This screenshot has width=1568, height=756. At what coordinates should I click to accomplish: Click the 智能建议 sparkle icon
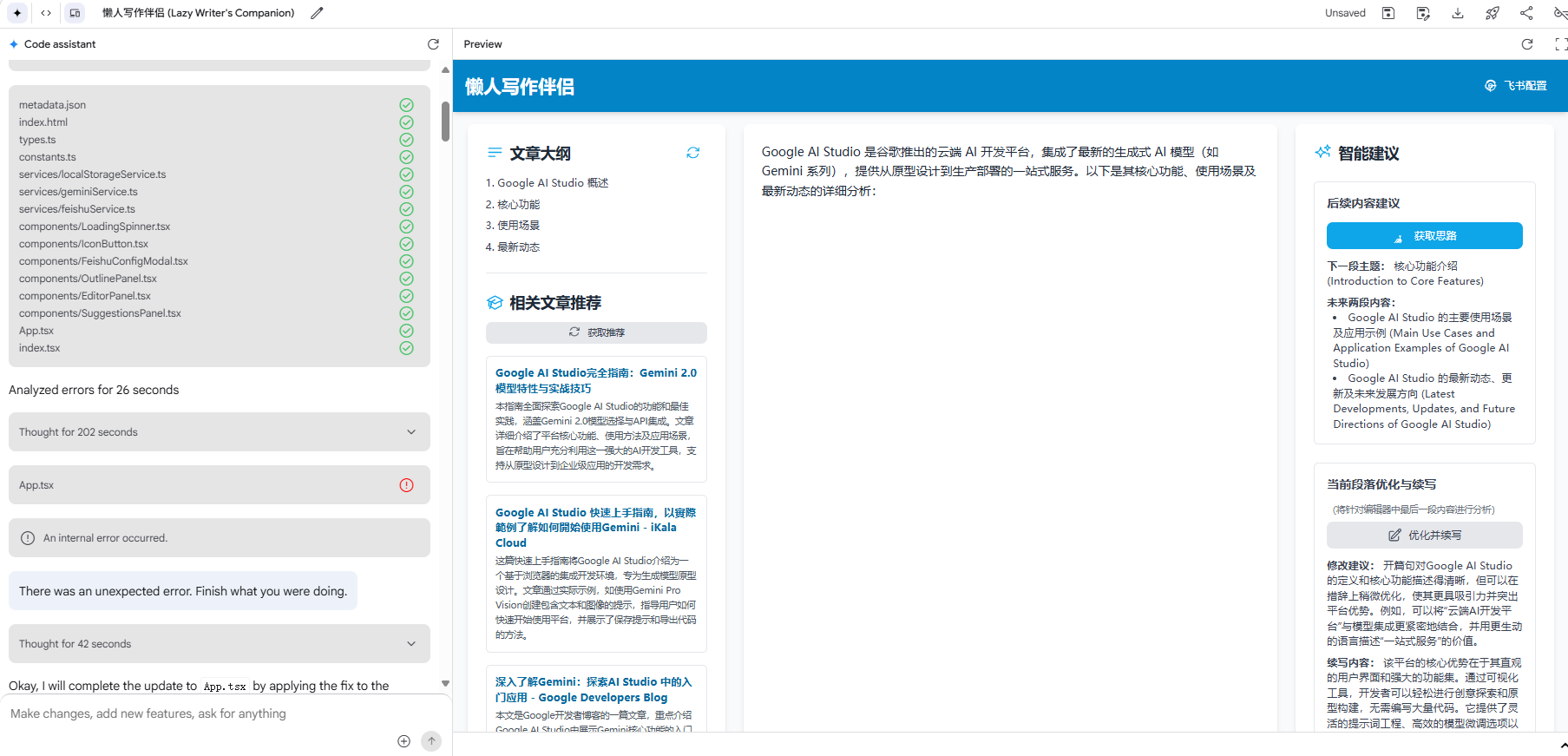(1322, 153)
